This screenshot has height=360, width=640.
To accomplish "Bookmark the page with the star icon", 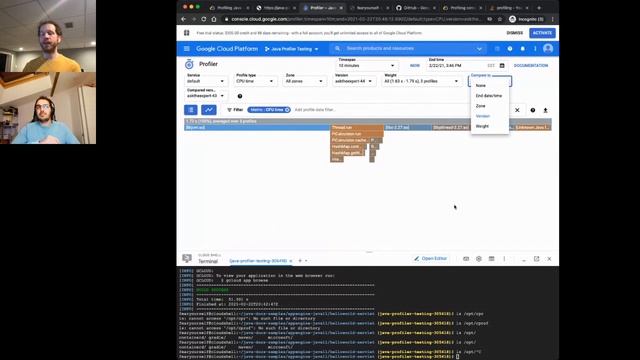I will (500, 19).
